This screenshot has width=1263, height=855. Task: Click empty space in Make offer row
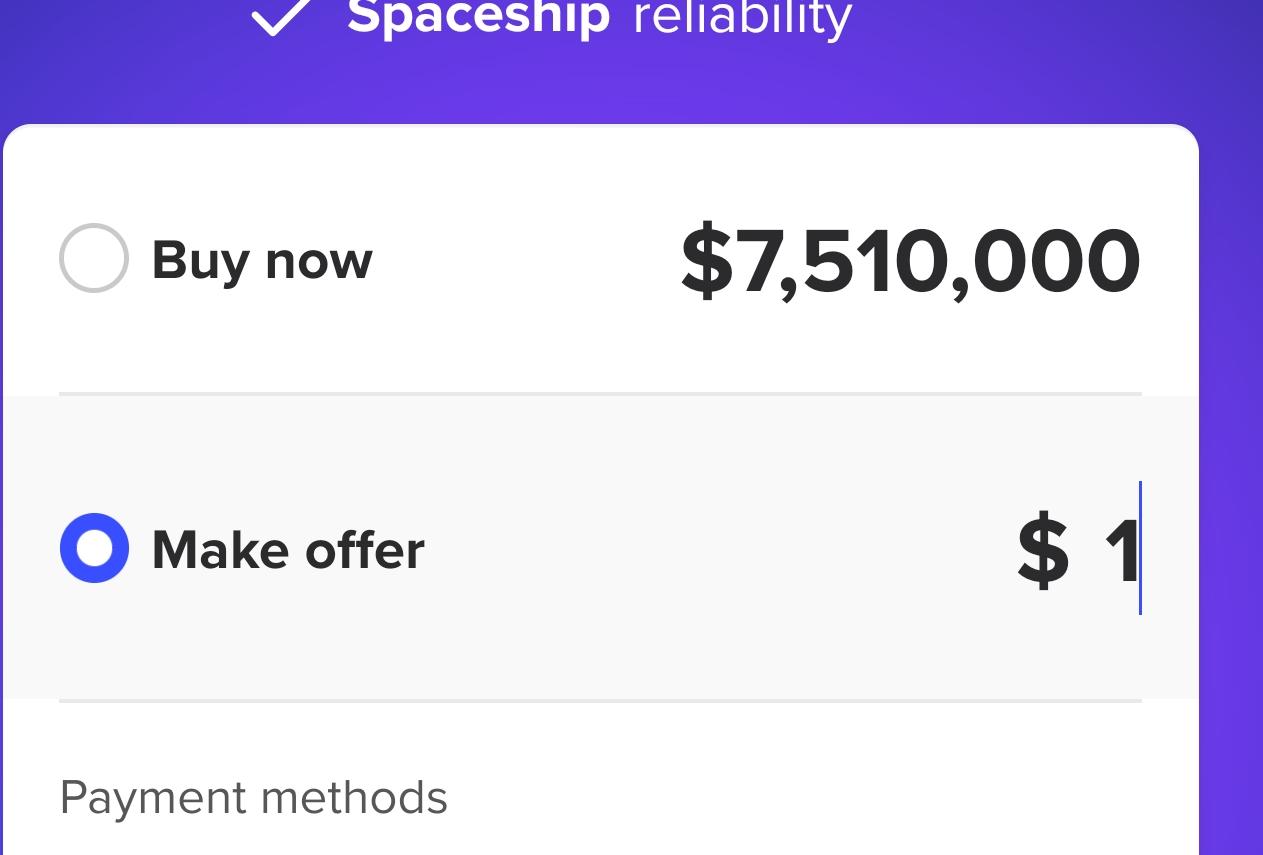pos(700,549)
